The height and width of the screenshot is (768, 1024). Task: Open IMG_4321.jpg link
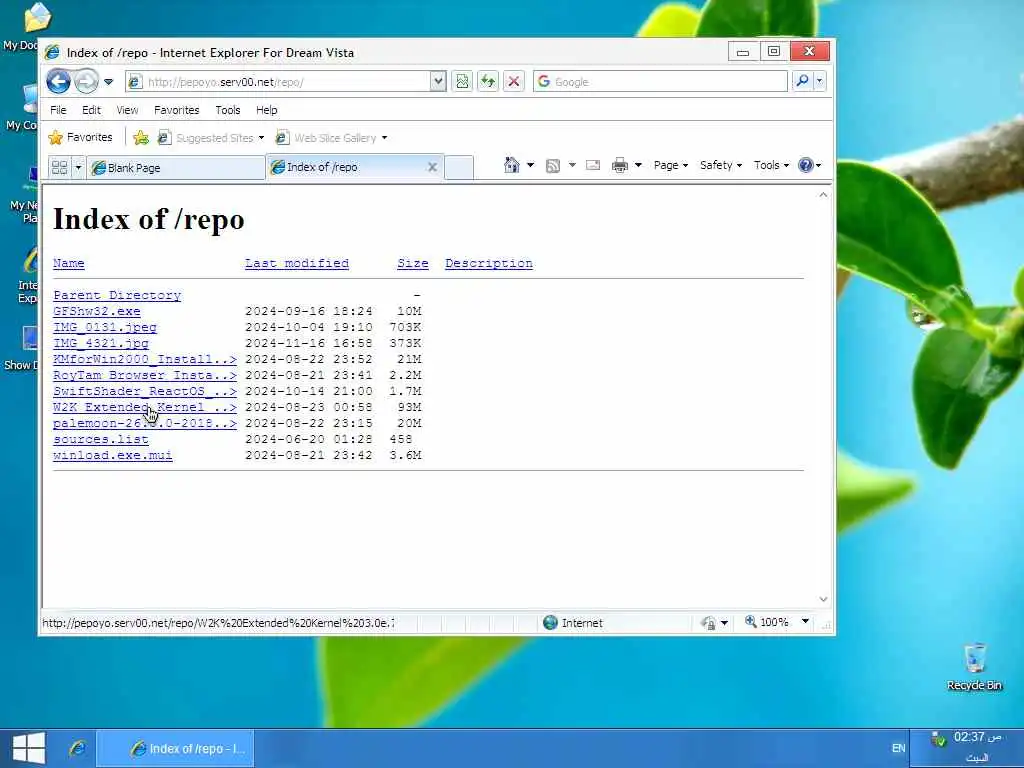click(101, 344)
